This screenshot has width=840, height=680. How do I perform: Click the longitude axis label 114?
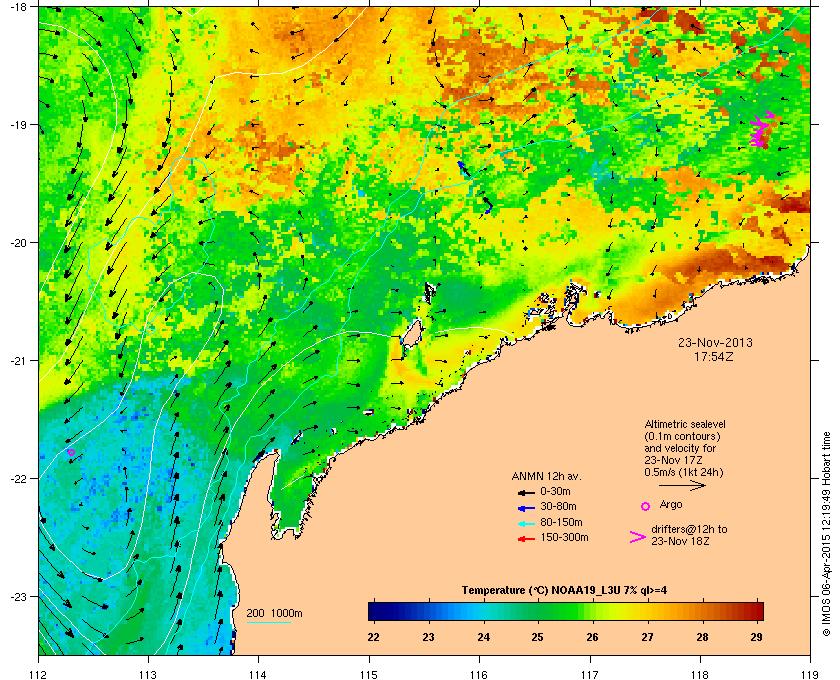tap(258, 675)
